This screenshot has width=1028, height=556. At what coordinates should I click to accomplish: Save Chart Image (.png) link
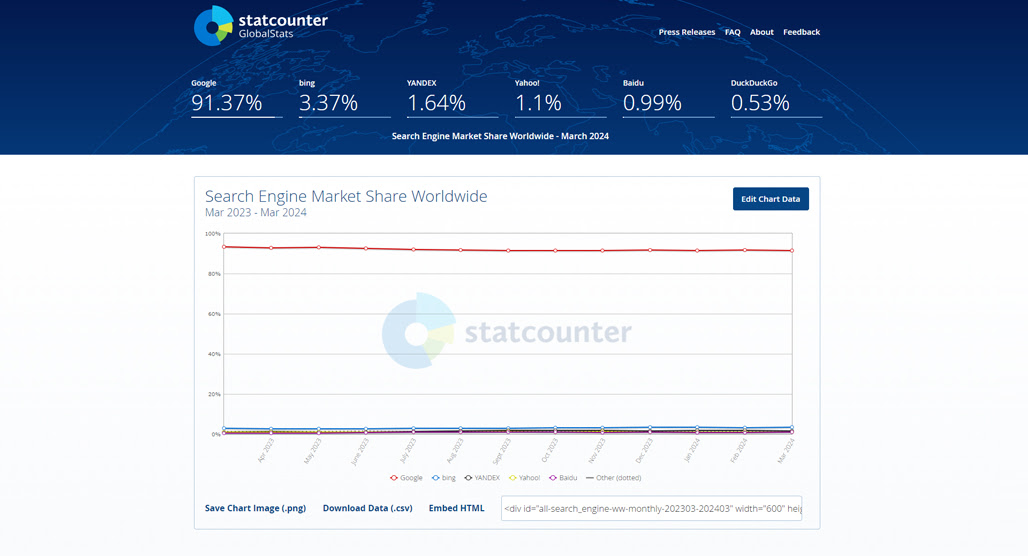coord(255,508)
